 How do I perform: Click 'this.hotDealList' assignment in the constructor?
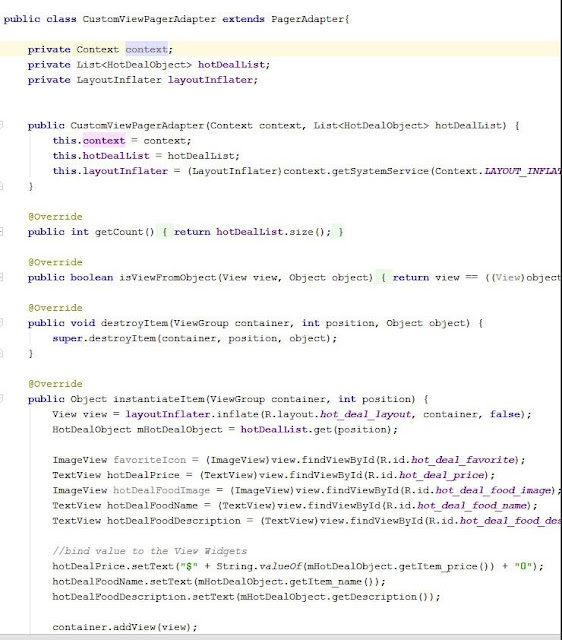tap(101, 156)
